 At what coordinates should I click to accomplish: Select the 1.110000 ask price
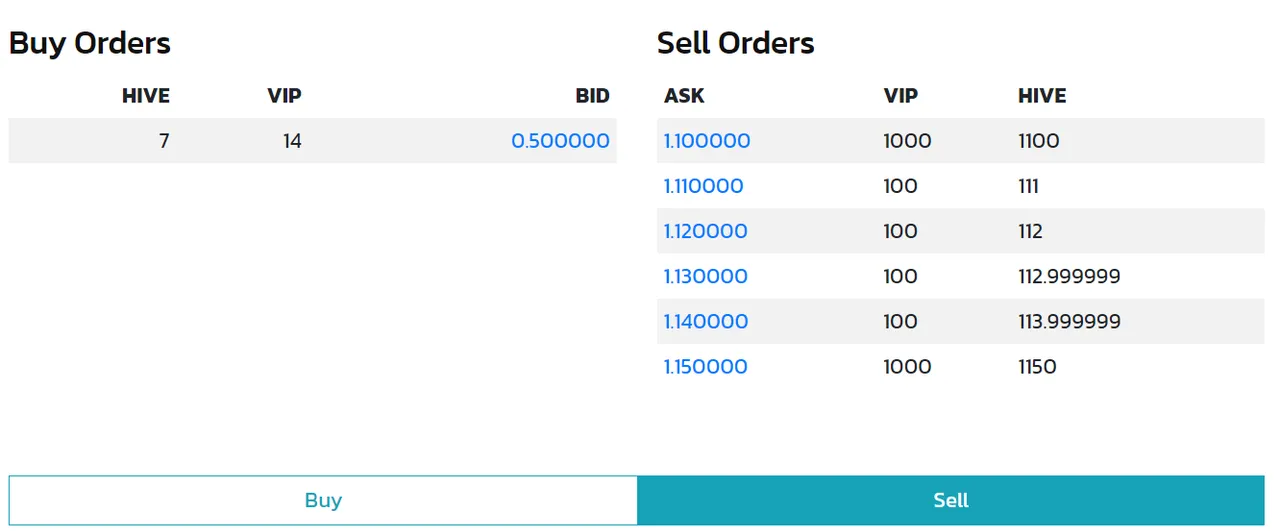tap(704, 186)
